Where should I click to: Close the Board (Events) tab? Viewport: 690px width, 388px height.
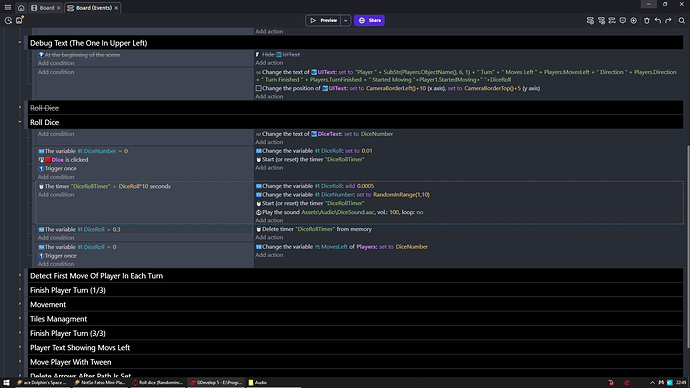116,8
